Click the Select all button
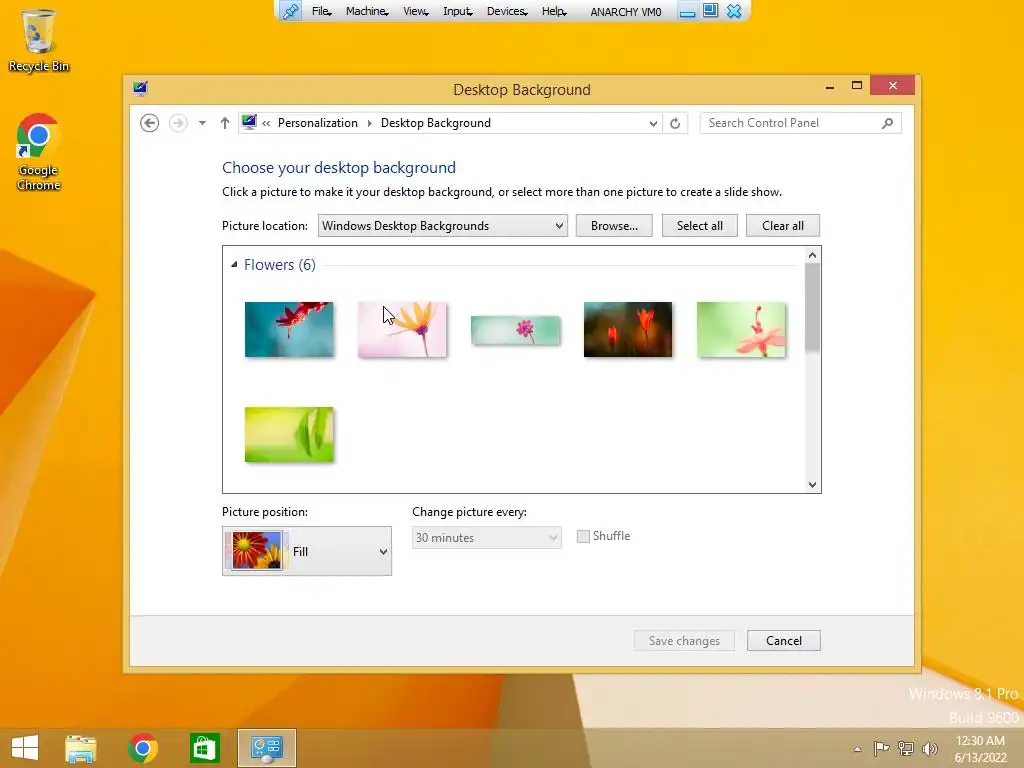Viewport: 1024px width, 768px height. (x=699, y=226)
